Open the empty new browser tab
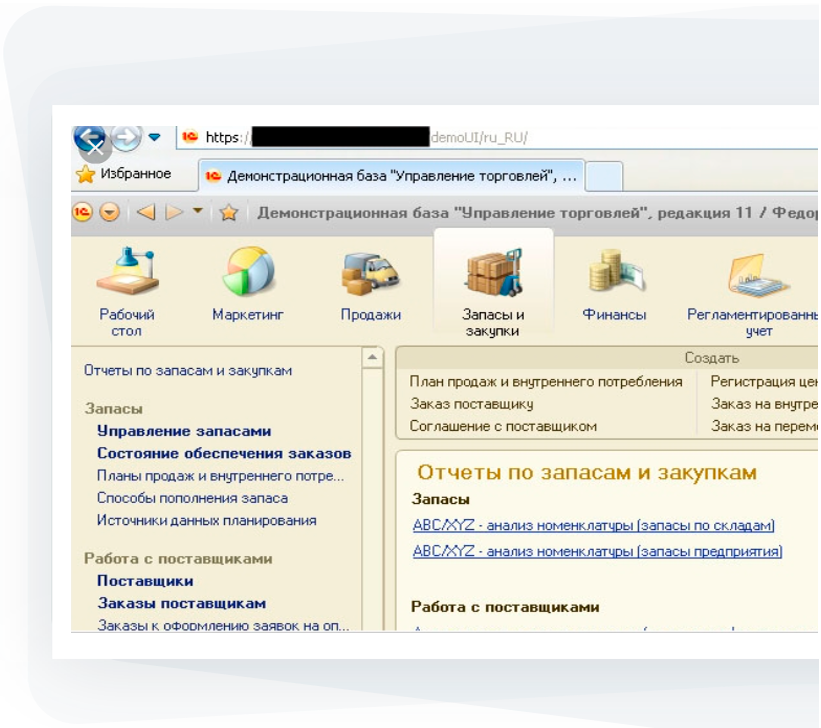821x728 pixels. (x=603, y=176)
